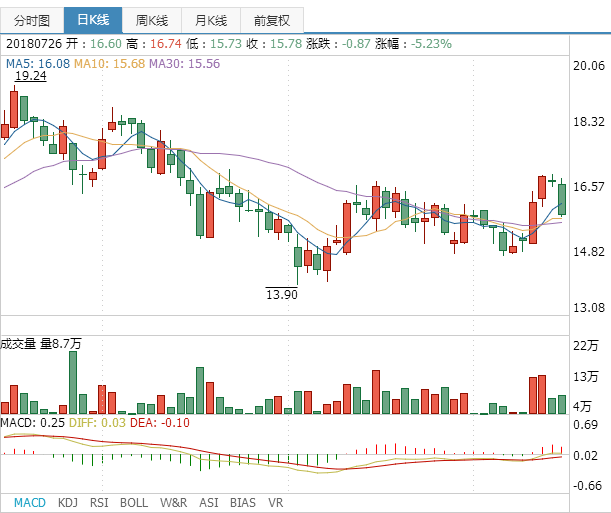Switch indicator to RSI
The width and height of the screenshot is (611, 513).
click(x=99, y=502)
